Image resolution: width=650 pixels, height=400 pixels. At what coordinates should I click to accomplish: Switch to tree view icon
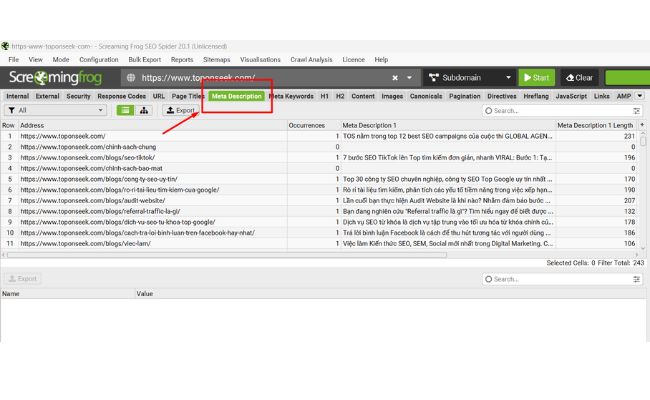(145, 111)
